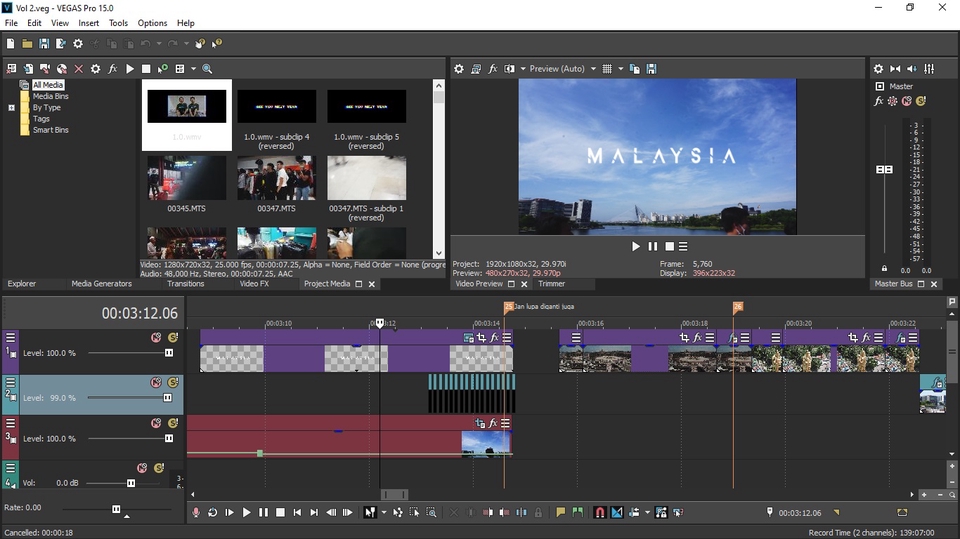Mute video track 1
The image size is (960, 539).
click(x=156, y=337)
